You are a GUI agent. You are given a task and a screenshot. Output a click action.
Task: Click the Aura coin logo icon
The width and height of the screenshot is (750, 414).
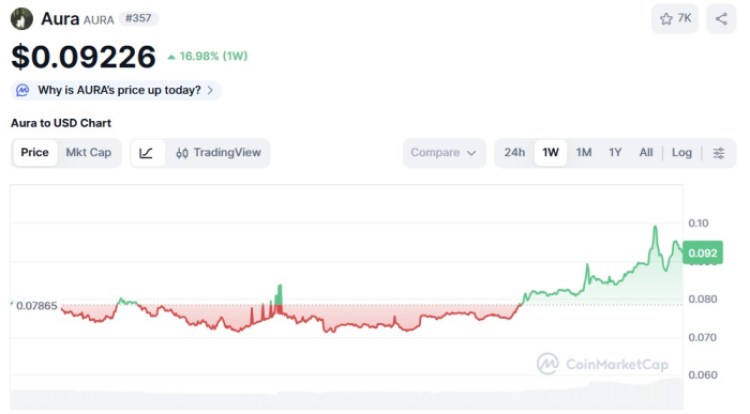21,18
